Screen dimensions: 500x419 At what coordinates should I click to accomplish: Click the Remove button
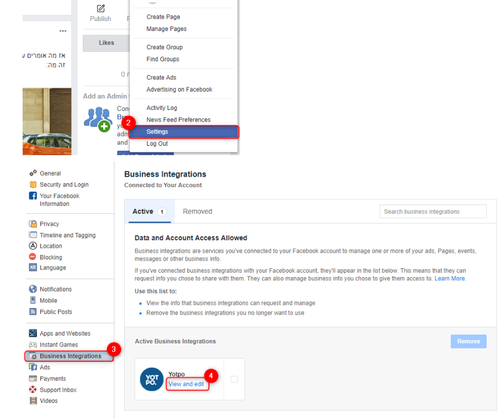[468, 341]
